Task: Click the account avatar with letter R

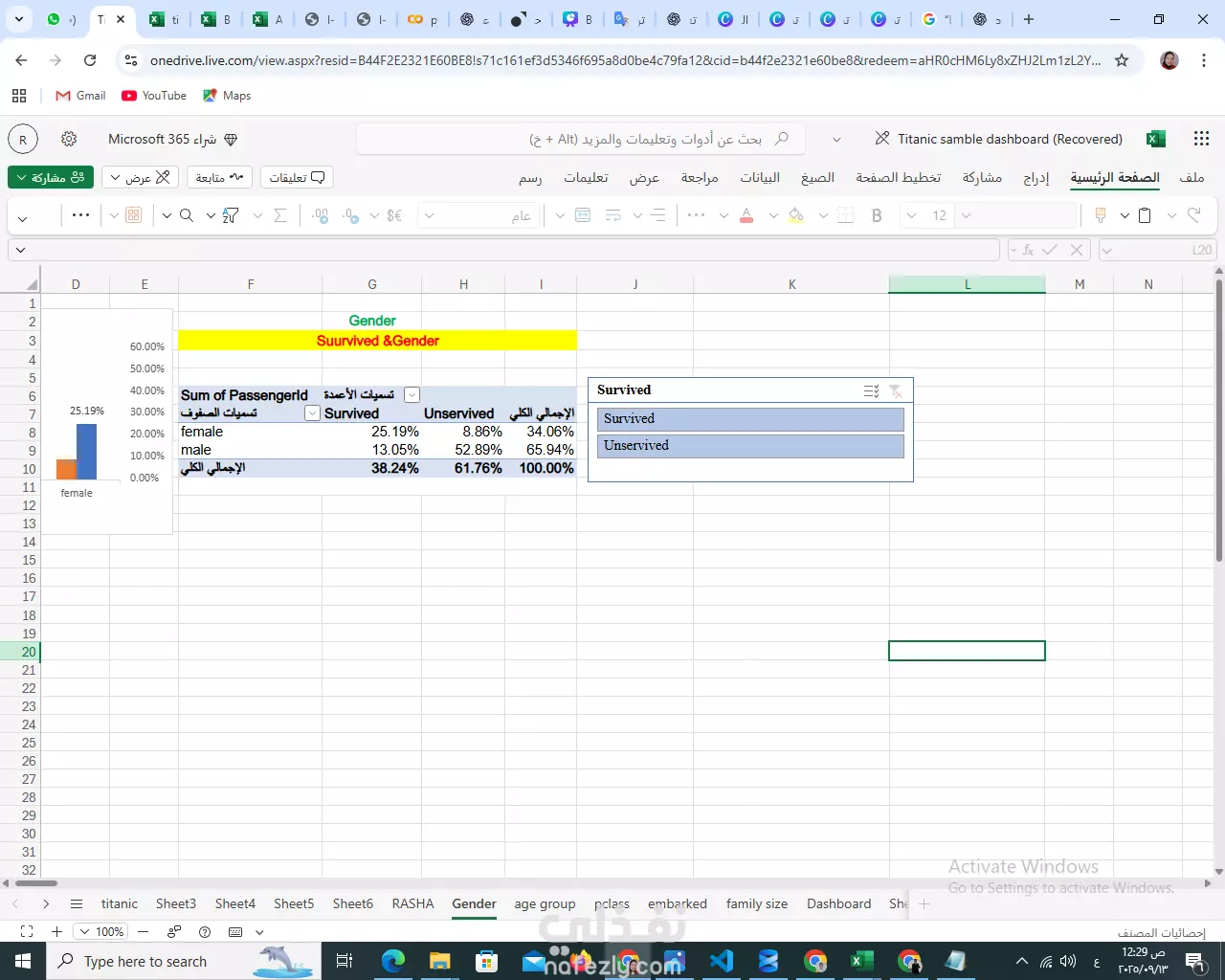Action: [x=23, y=140]
